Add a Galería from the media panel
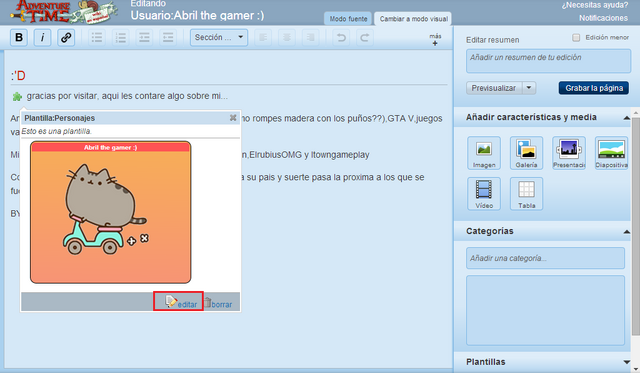 [527, 153]
